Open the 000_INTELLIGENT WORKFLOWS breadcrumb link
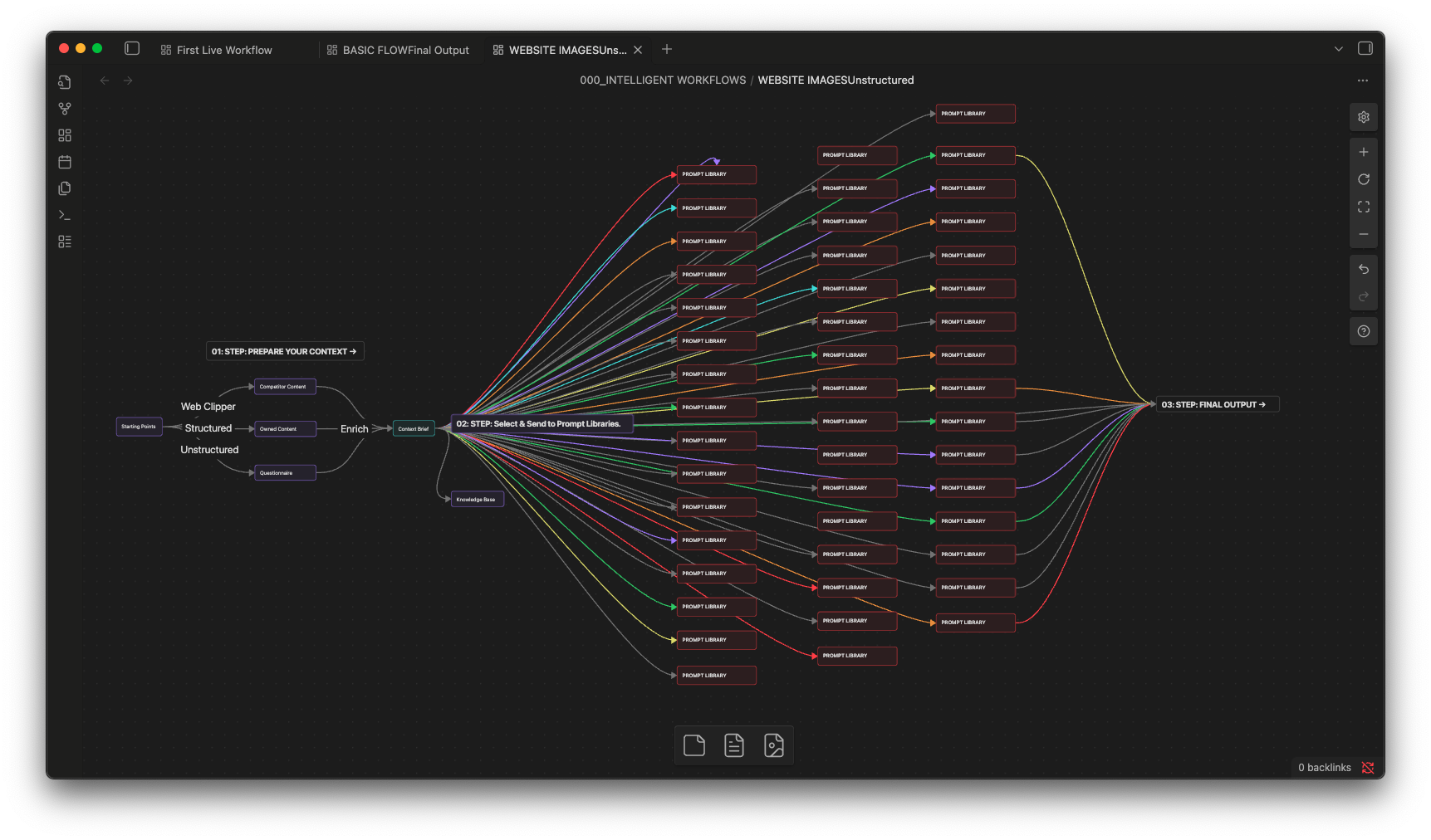The height and width of the screenshot is (840, 1431). pyautogui.click(x=662, y=80)
